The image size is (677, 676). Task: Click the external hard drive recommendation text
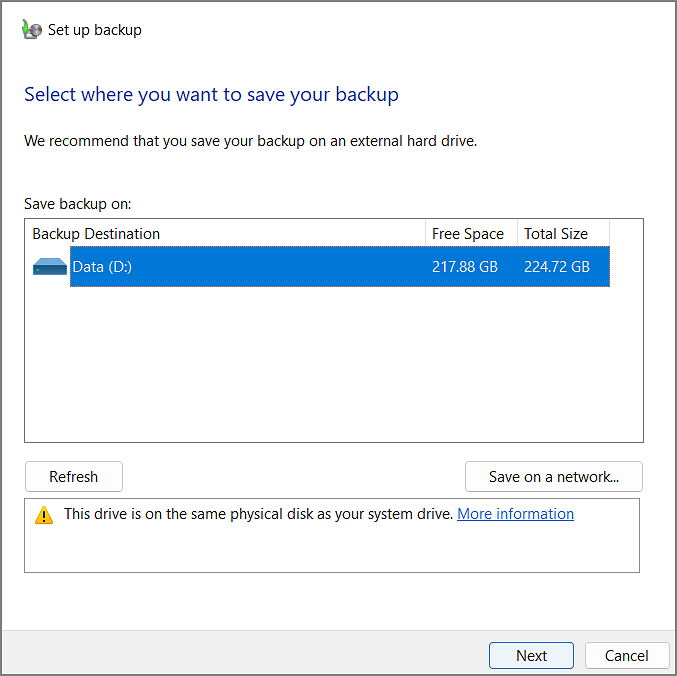pyautogui.click(x=250, y=141)
